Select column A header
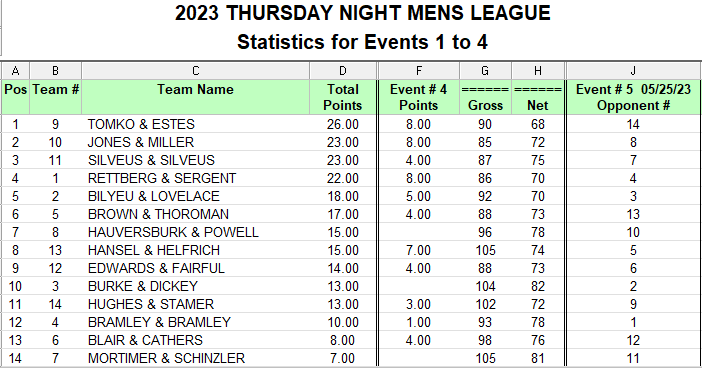 pyautogui.click(x=16, y=71)
